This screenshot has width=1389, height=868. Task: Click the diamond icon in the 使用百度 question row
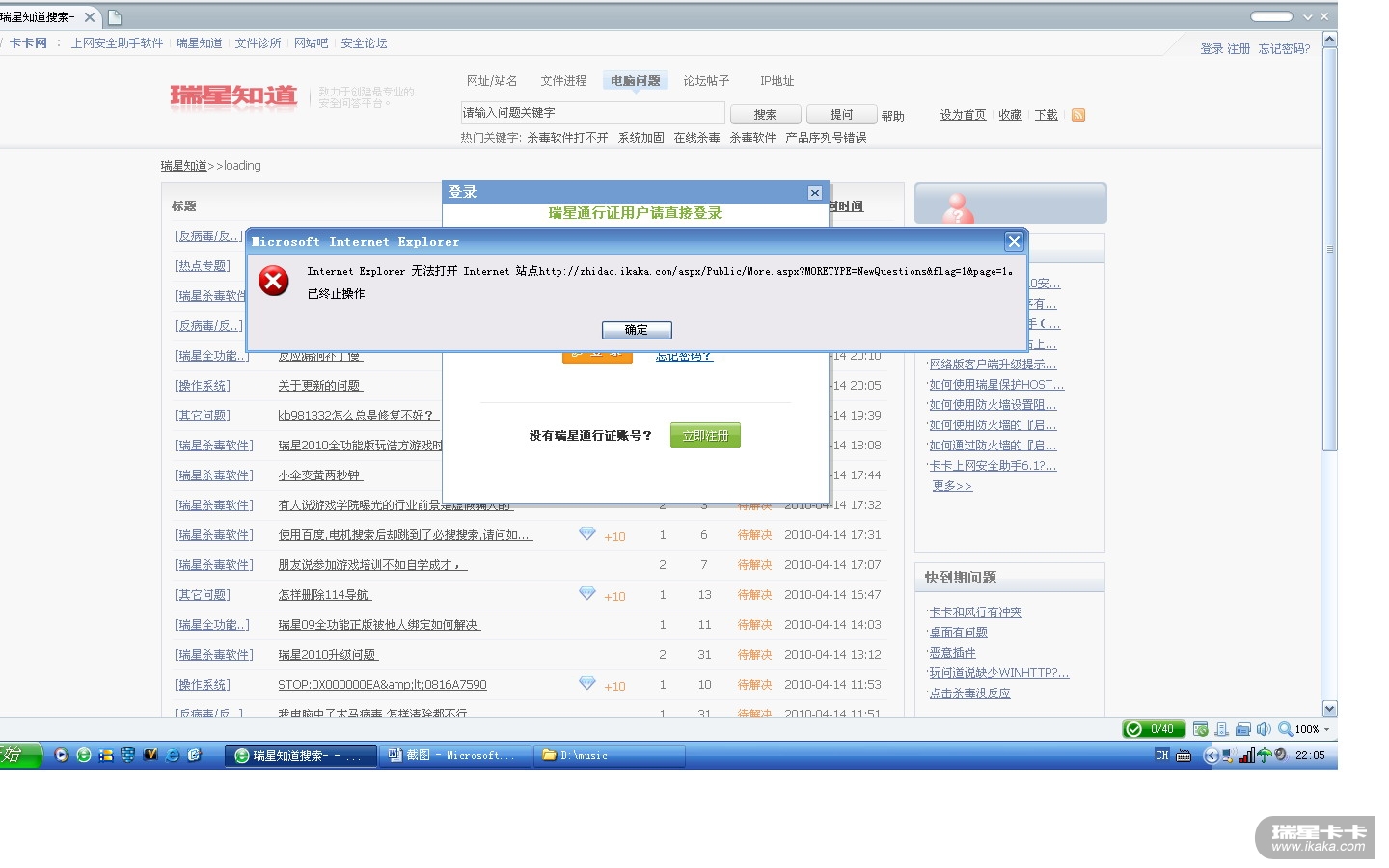586,534
